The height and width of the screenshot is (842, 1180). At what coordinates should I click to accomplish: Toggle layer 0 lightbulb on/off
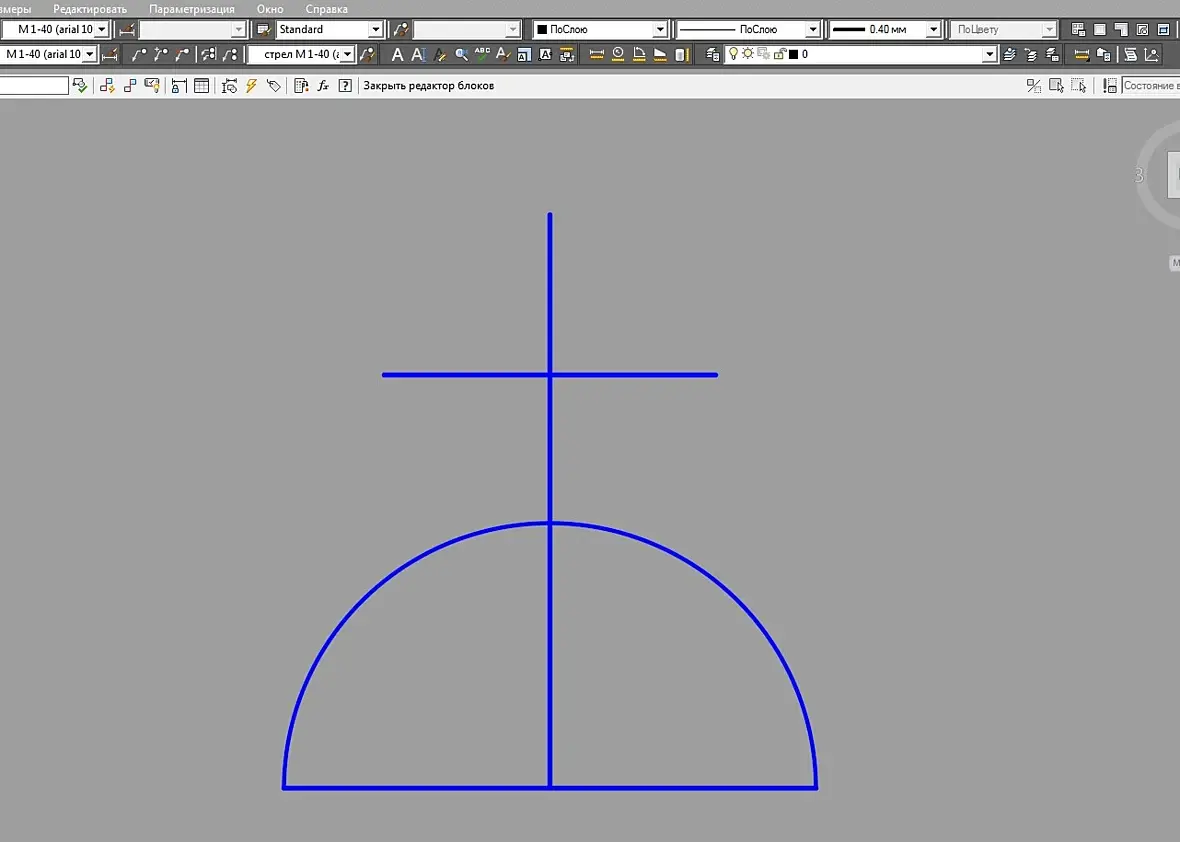pyautogui.click(x=733, y=54)
